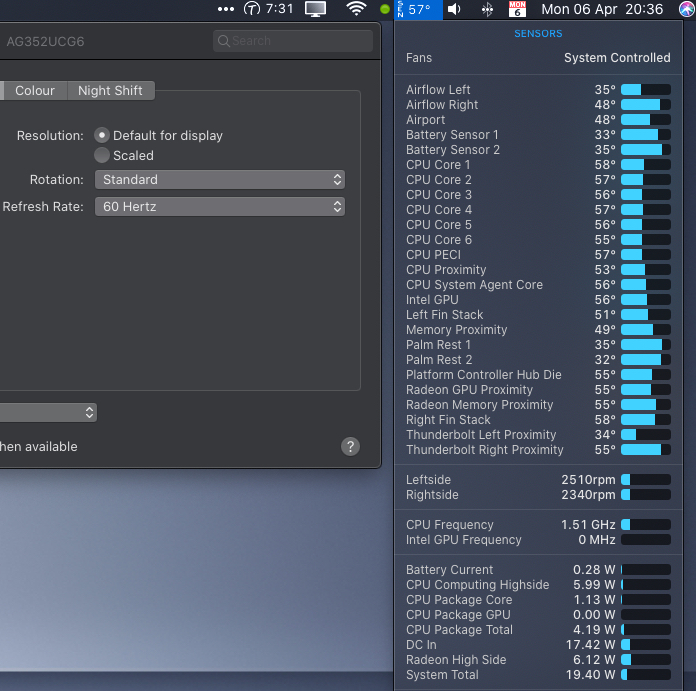The image size is (696, 691).
Task: Open the Refresh Rate 60 Hertz dropdown
Action: [220, 206]
